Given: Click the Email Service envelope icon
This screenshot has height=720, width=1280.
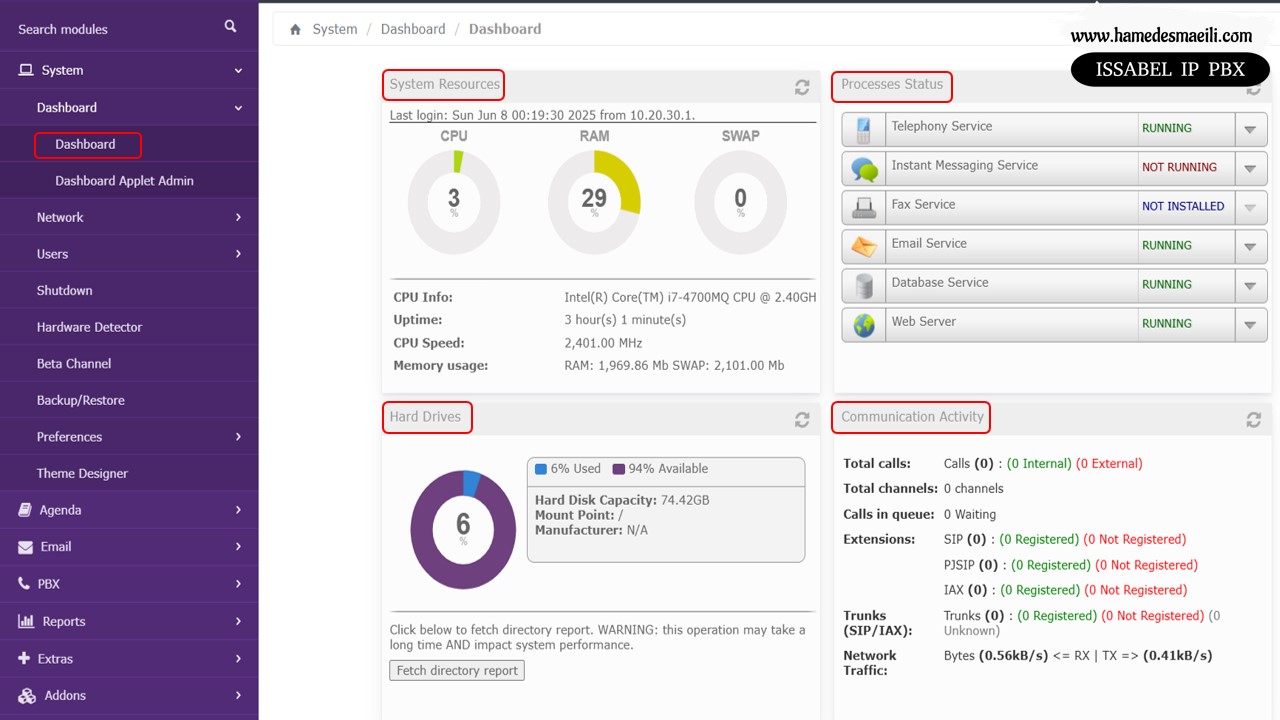Looking at the screenshot, I should [864, 246].
